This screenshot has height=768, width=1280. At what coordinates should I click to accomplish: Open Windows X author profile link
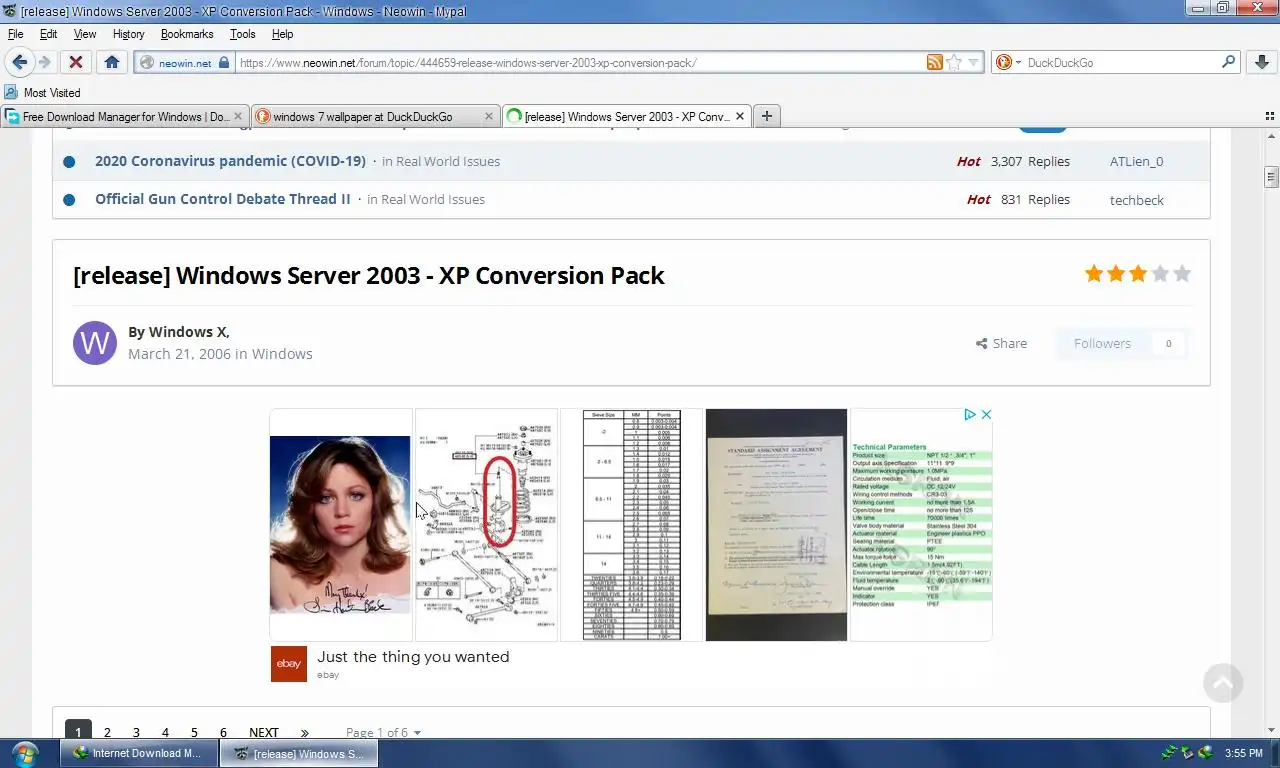188,332
